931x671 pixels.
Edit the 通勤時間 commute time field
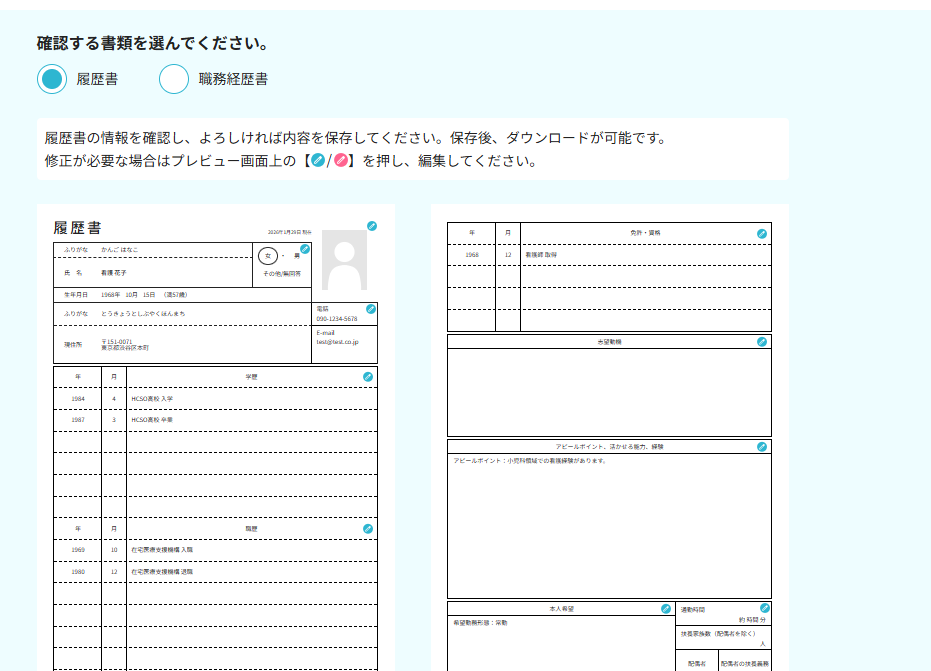(765, 608)
